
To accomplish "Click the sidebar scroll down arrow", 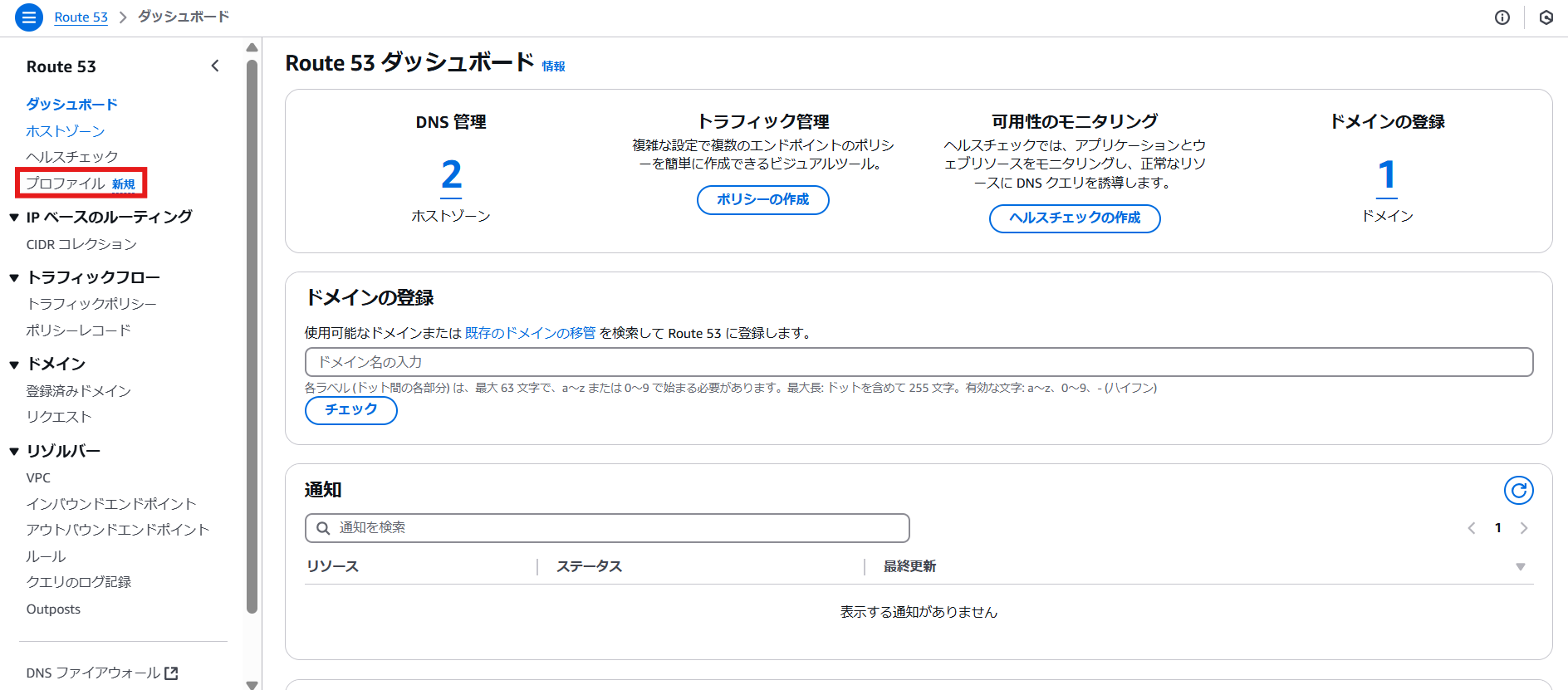I will 252,684.
